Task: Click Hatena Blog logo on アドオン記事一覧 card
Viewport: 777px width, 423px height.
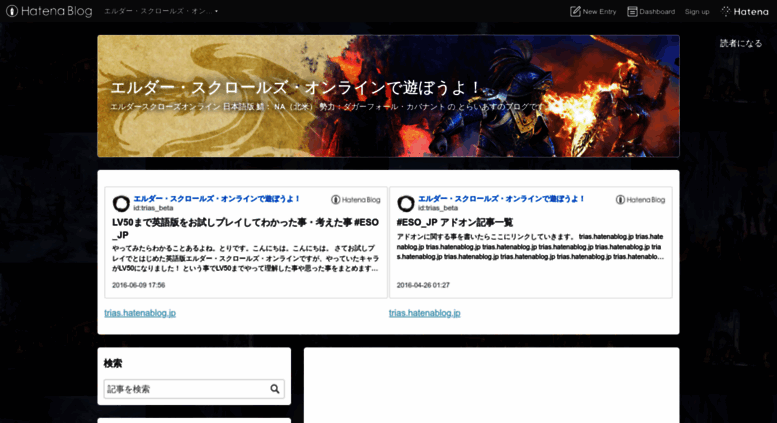Action: click(640, 200)
